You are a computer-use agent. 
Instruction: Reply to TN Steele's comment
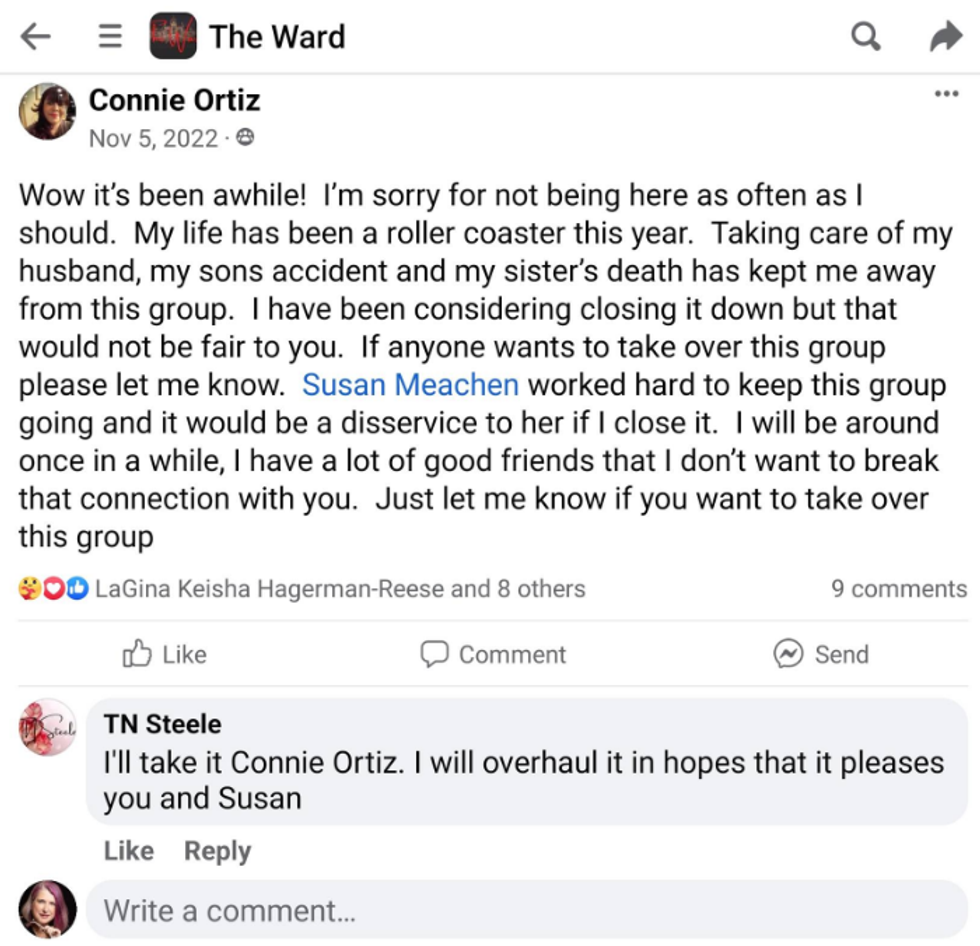point(217,851)
